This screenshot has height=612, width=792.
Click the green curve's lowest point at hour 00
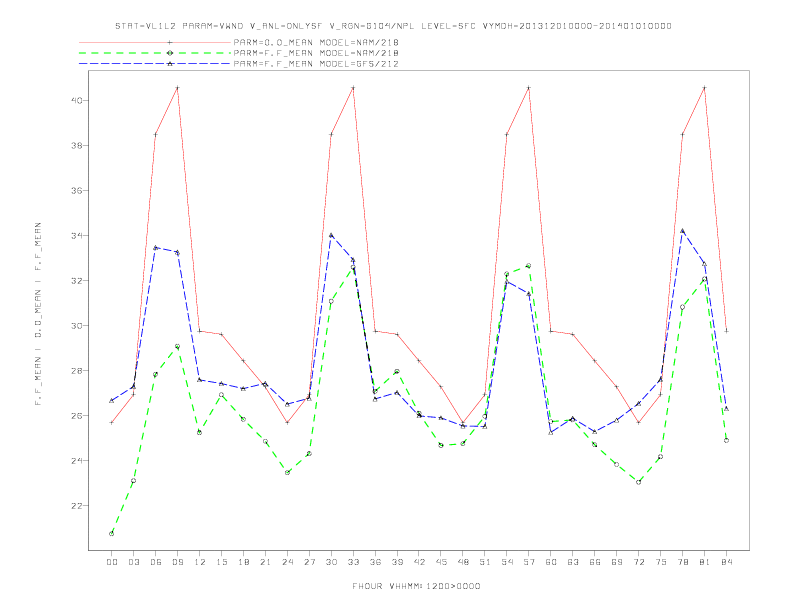point(112,534)
